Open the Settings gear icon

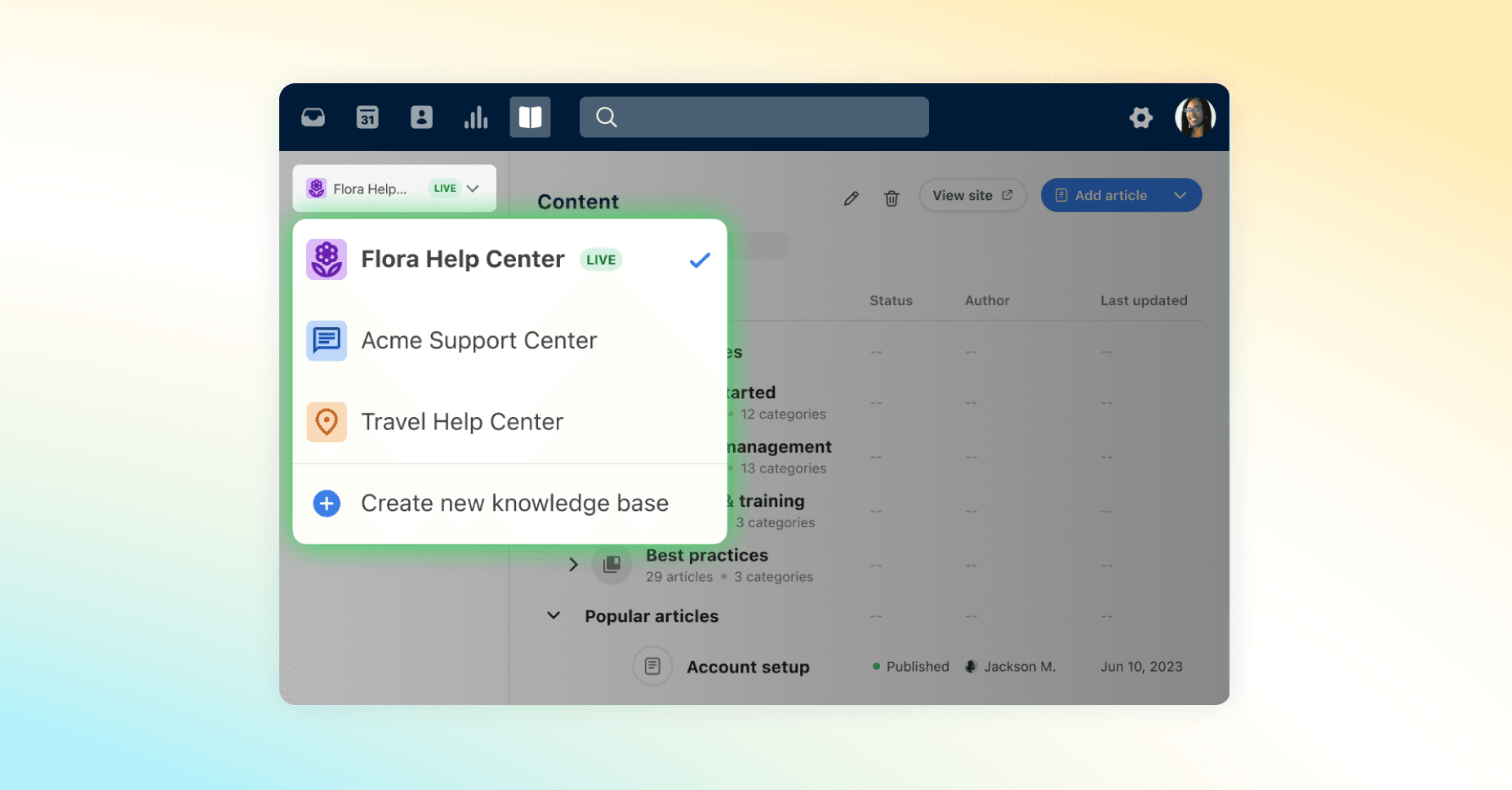coord(1141,118)
